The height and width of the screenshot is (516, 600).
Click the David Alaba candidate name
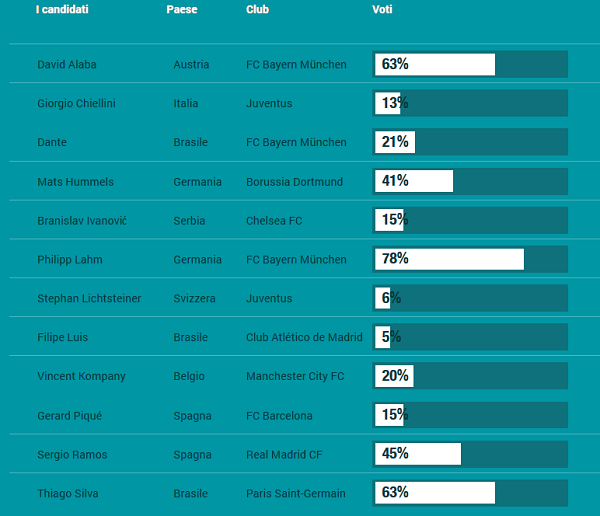pos(67,65)
